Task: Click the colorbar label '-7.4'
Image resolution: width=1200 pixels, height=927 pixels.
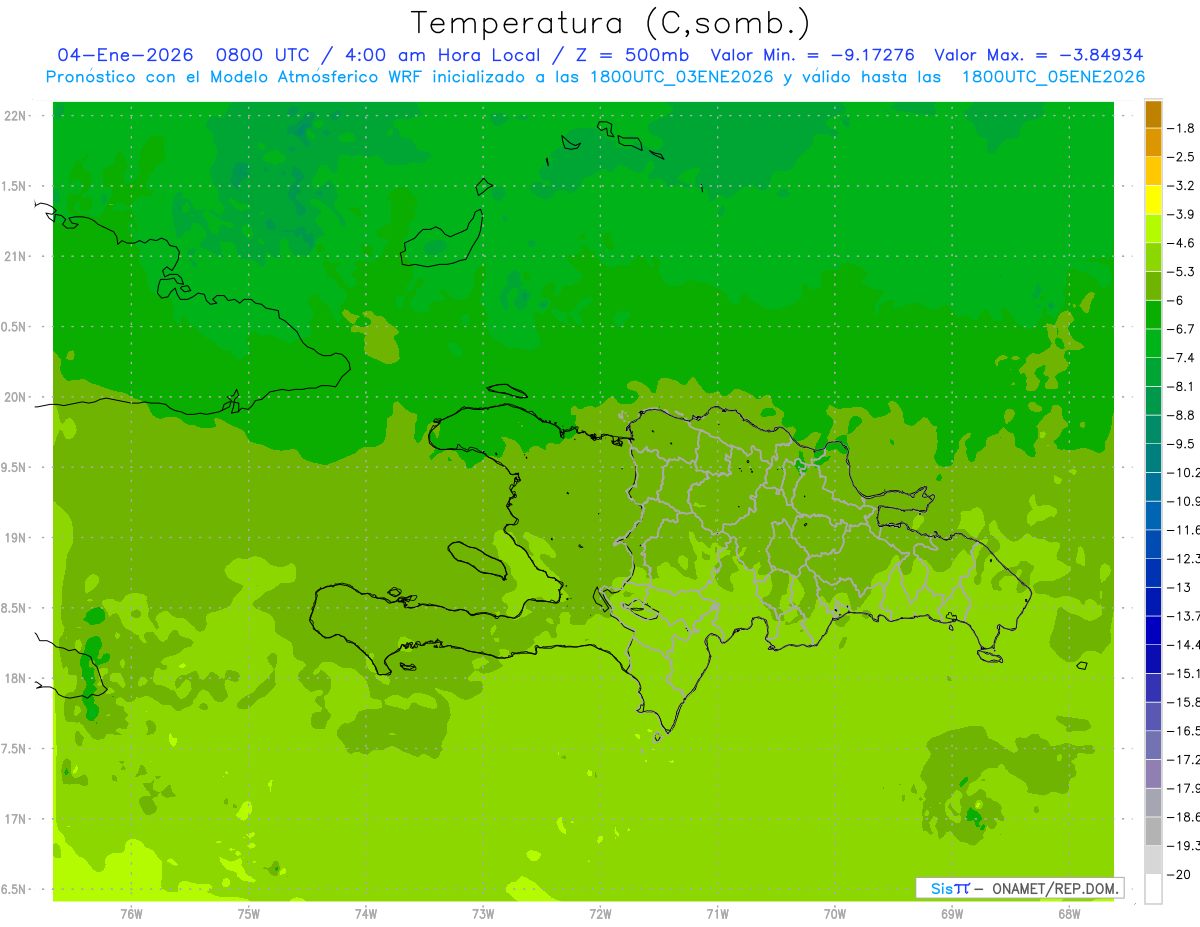Action: [1181, 358]
